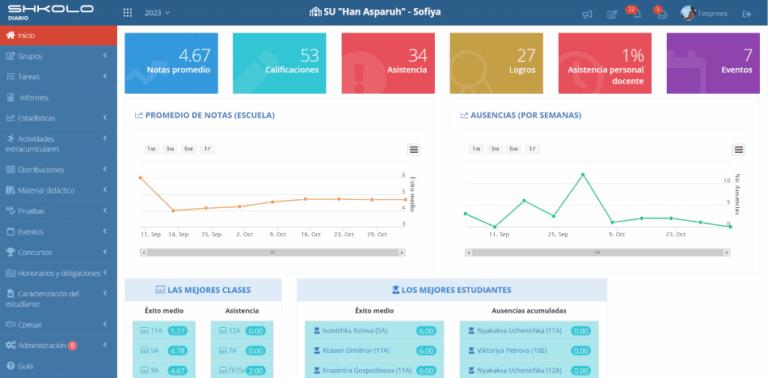Click the Administración gears icon

tap(10, 345)
